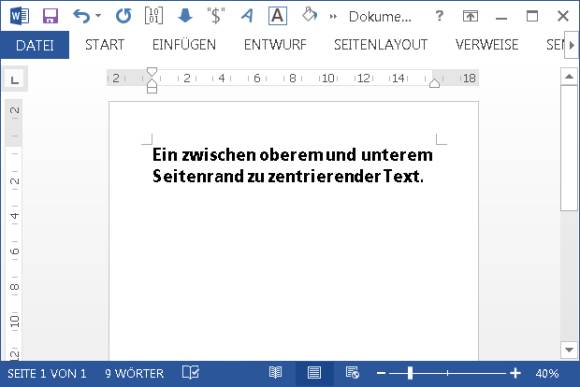This screenshot has width=580, height=387.
Task: Click the vertical scrollbar down arrow
Action: (x=569, y=349)
